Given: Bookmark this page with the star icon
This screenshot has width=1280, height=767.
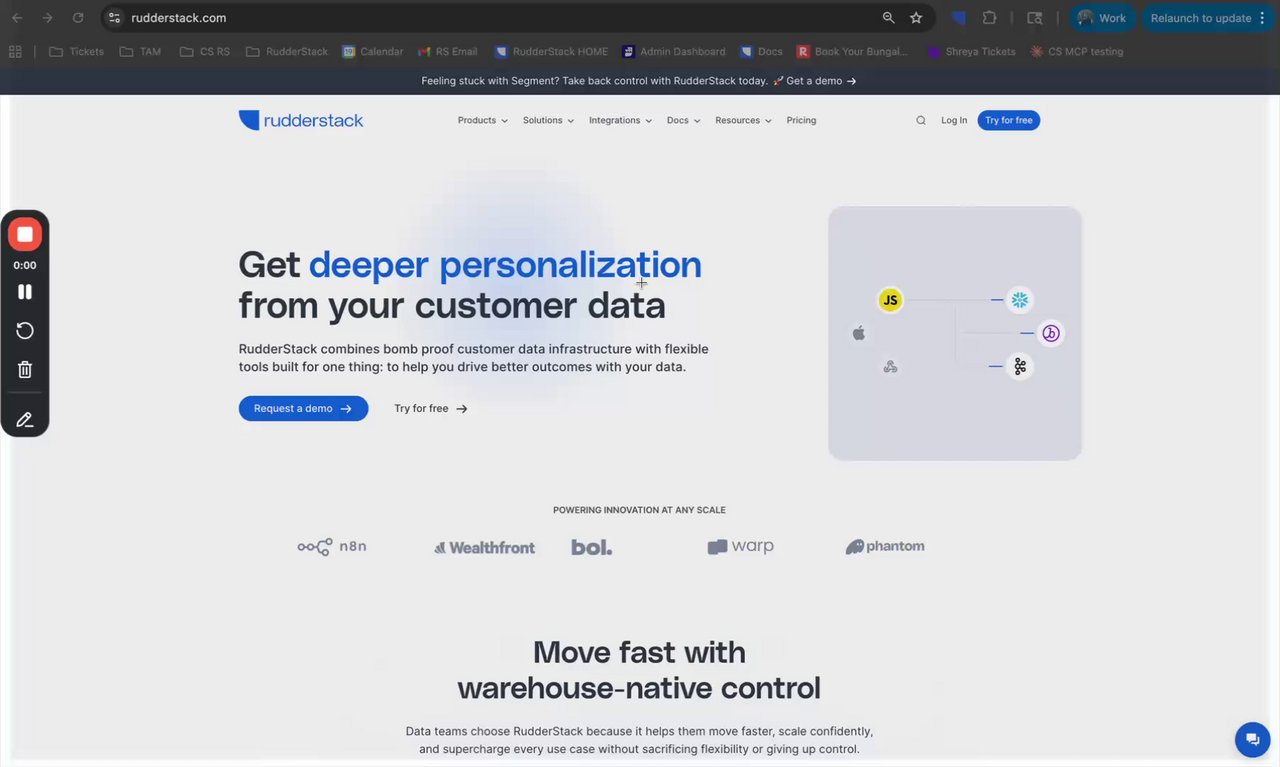Looking at the screenshot, I should pyautogui.click(x=916, y=18).
